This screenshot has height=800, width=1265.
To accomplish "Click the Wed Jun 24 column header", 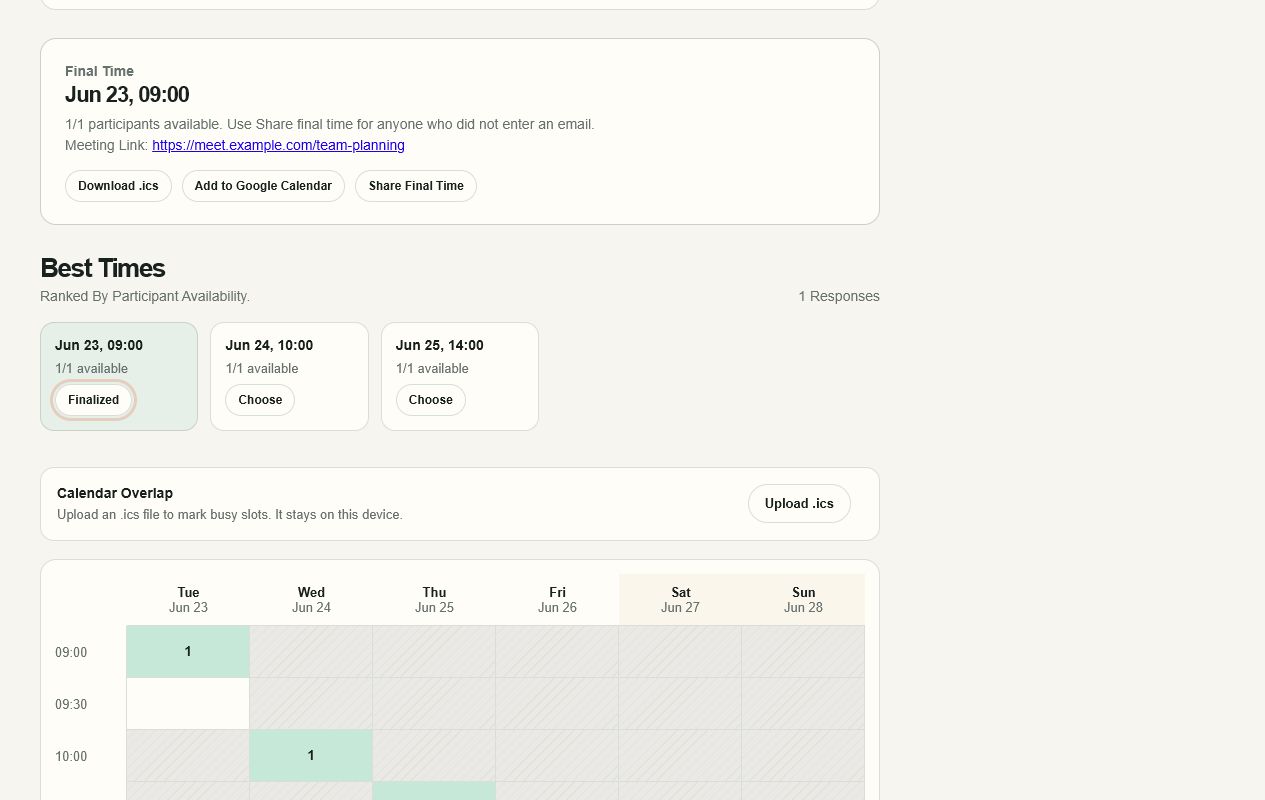I will [x=311, y=600].
